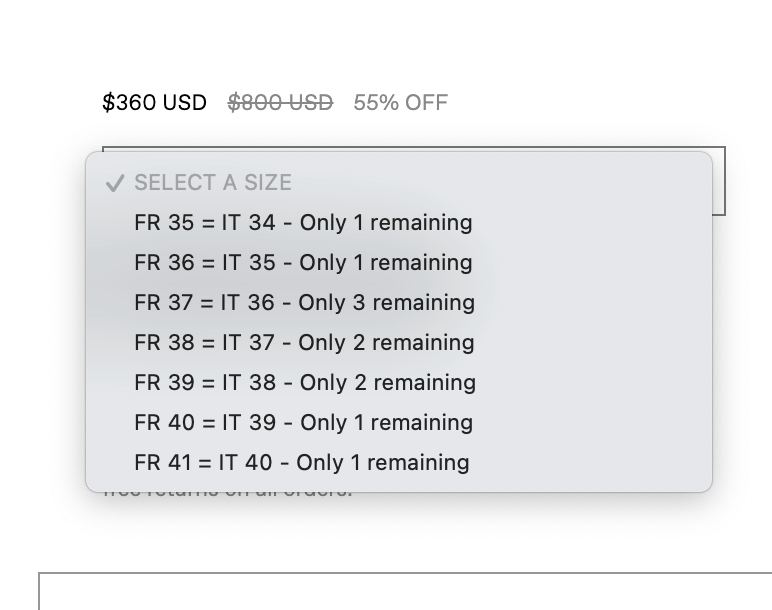Viewport: 772px width, 610px height.
Task: Choose the size with 3 remaining
Action: [304, 302]
